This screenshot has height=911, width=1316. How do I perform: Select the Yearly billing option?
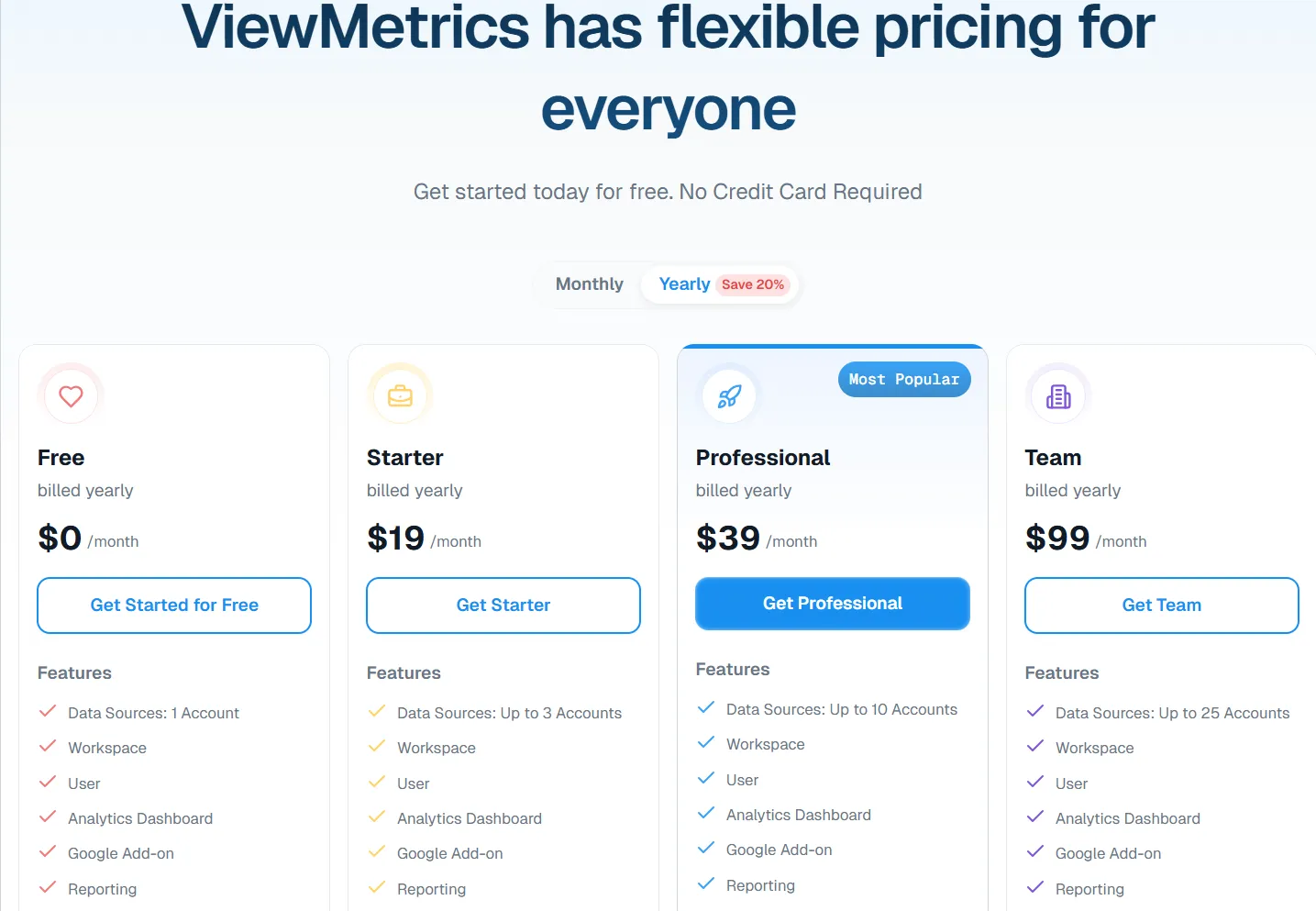coord(684,284)
